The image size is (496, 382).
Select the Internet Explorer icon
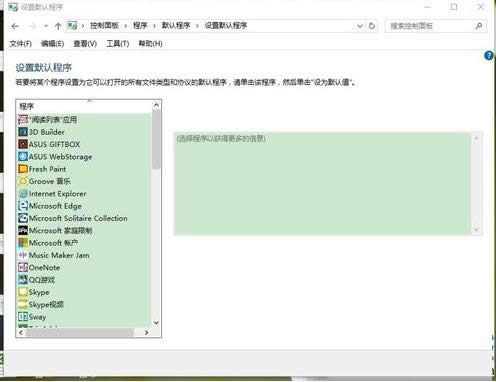(23, 194)
